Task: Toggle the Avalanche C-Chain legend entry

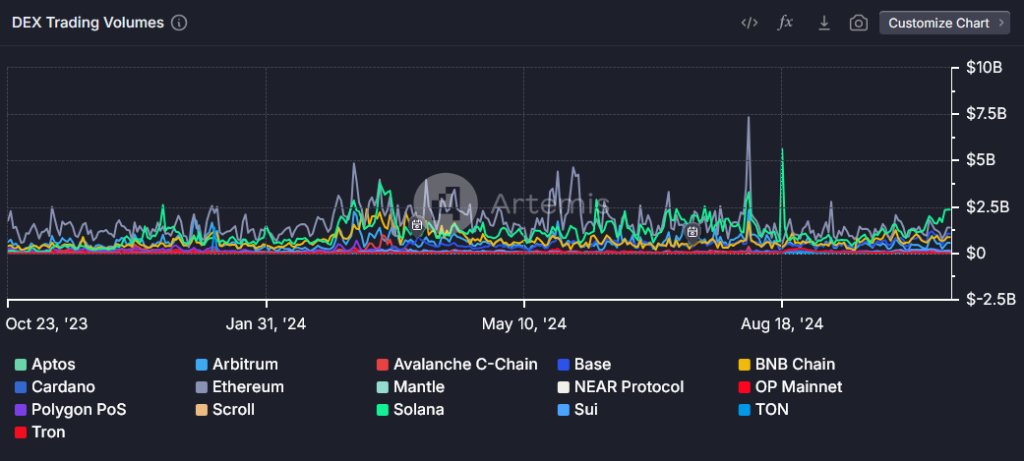Action: (457, 364)
